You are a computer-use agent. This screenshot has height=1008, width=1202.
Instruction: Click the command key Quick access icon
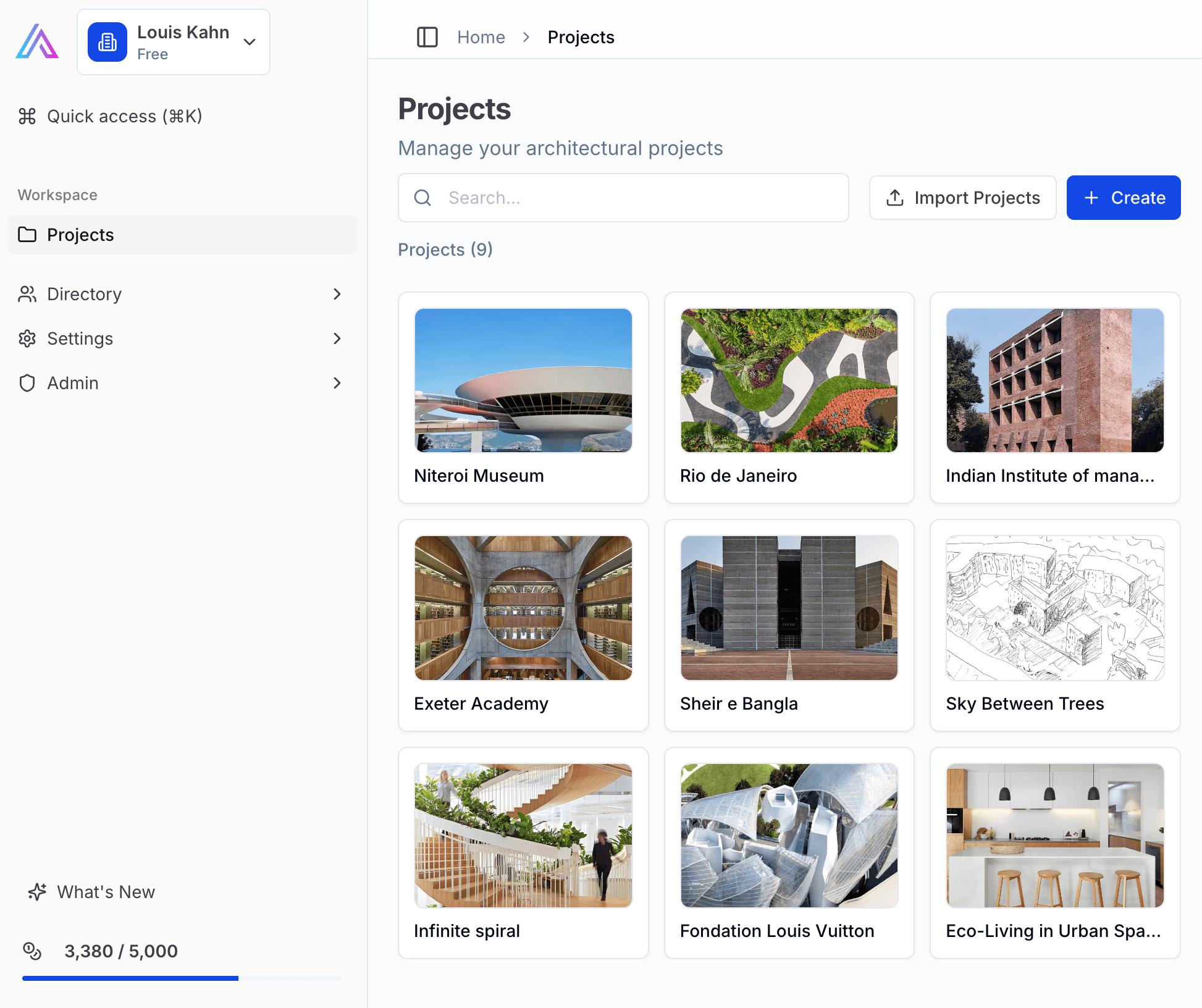[27, 116]
